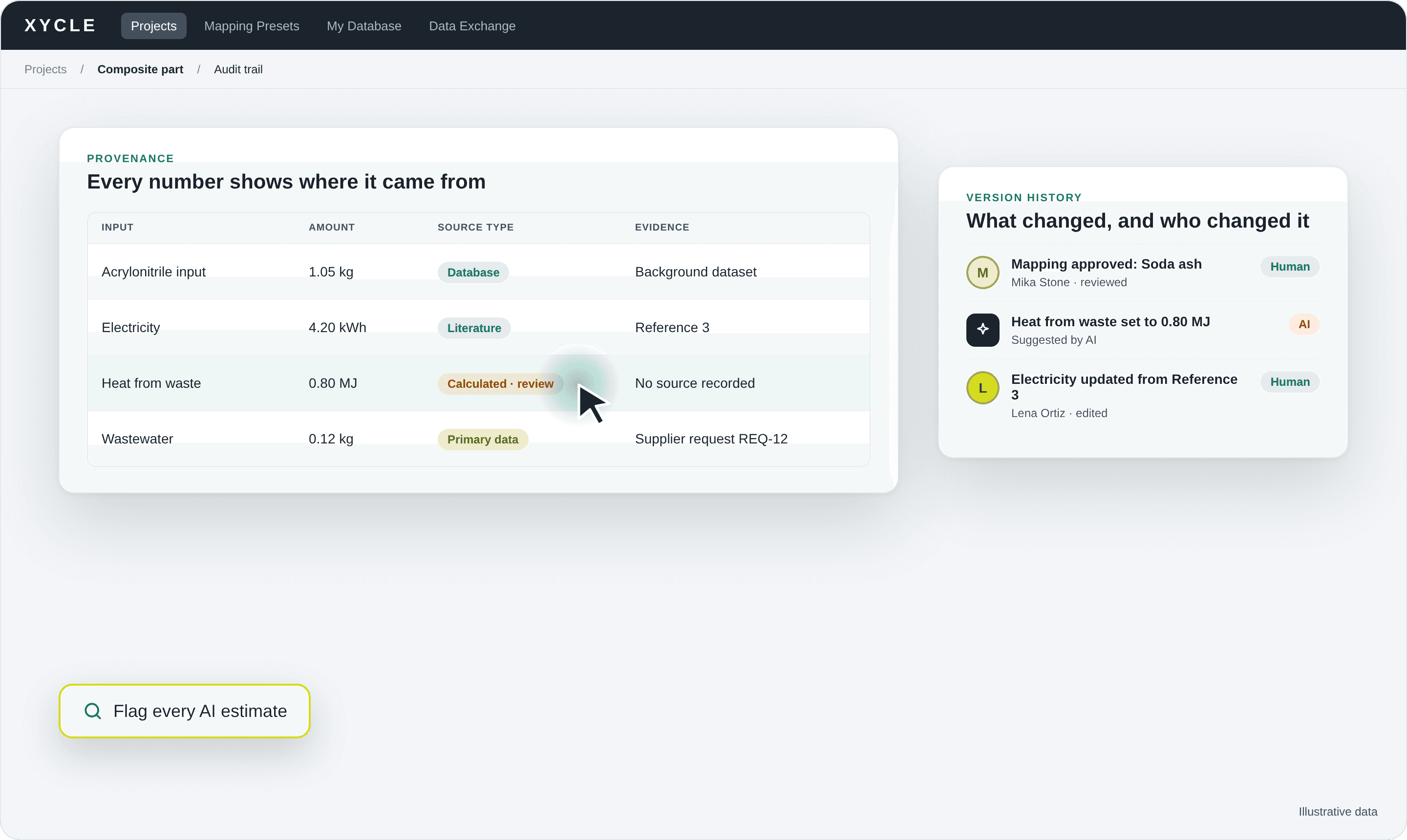
Task: Click Mika Stone's M avatar
Action: point(982,272)
